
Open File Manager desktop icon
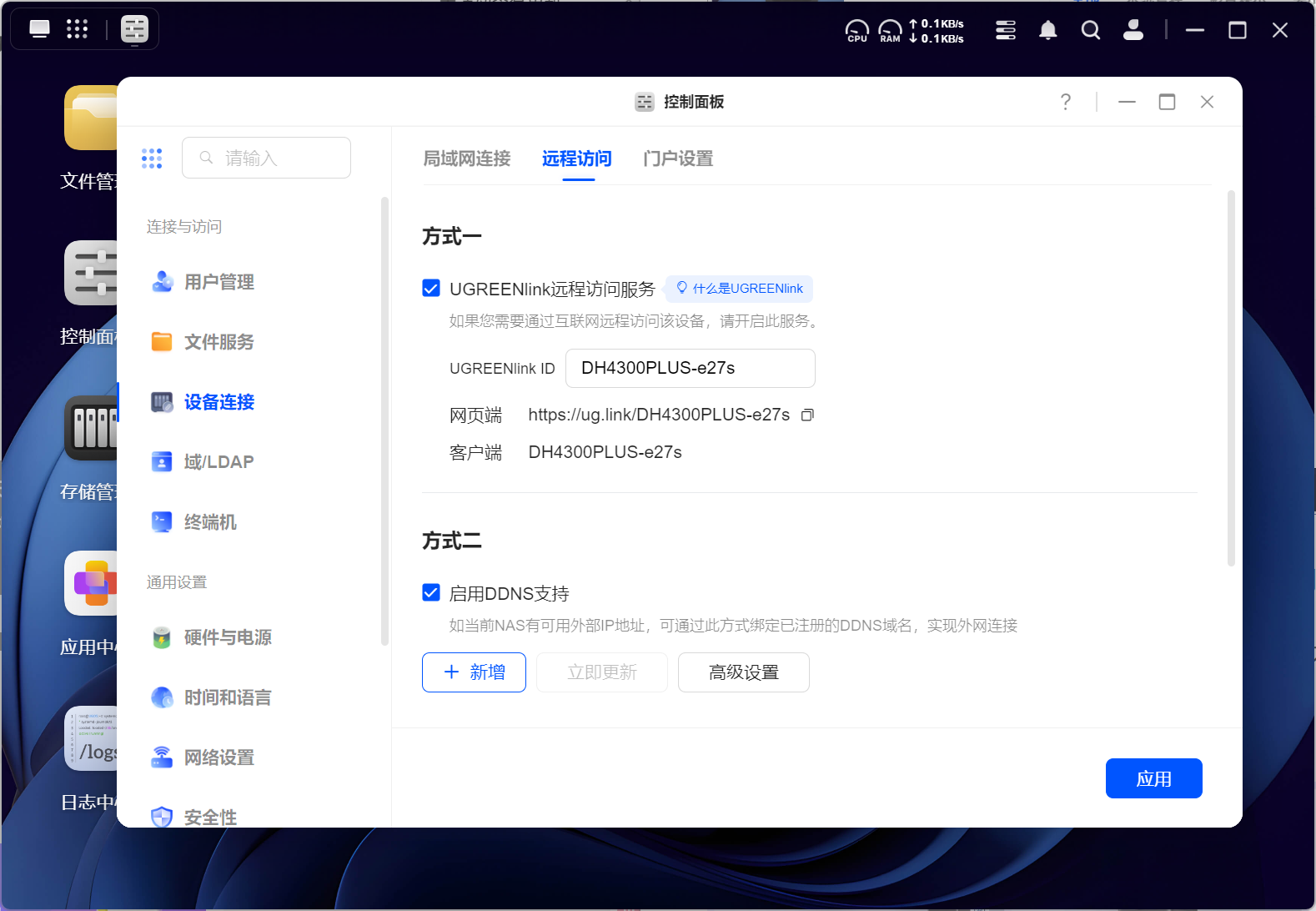point(91,118)
